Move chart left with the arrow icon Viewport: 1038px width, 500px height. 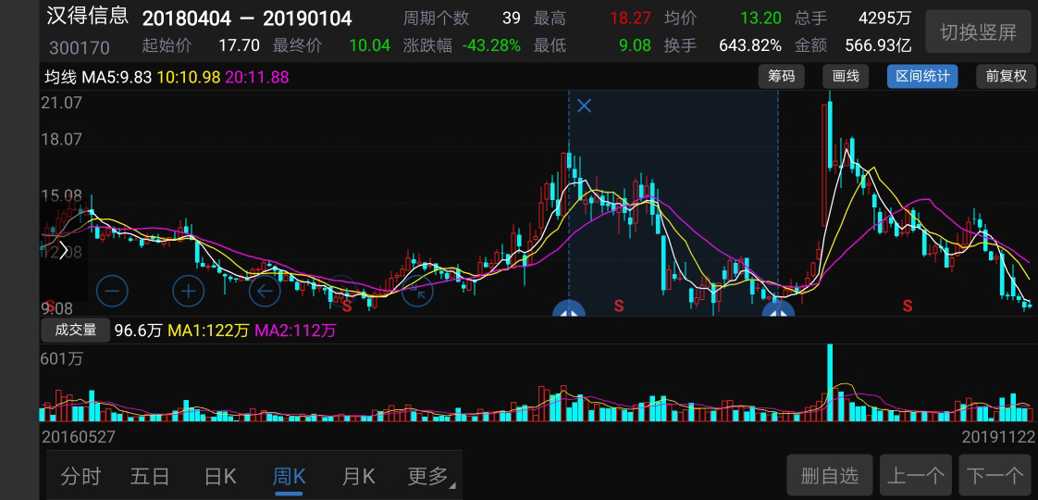[265, 290]
